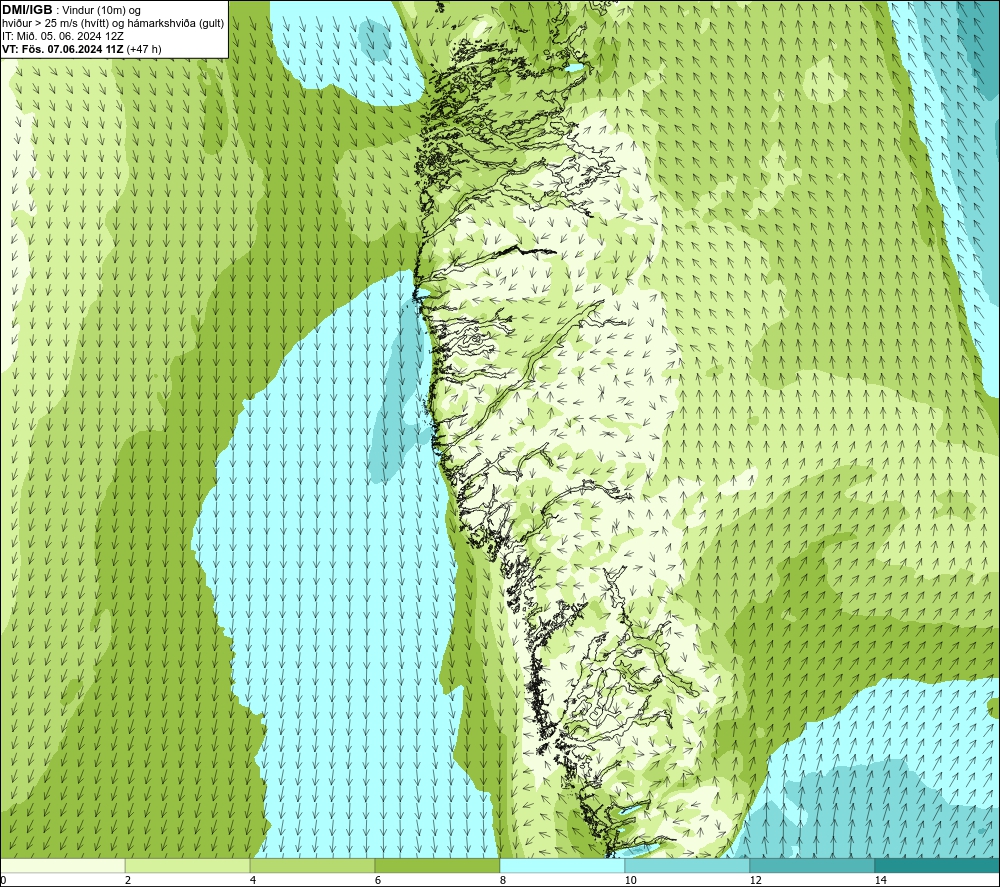Image resolution: width=1000 pixels, height=887 pixels.
Task: Click the valid time text 'VT: Fös. 07.06.2024 11Z'
Action: point(63,49)
